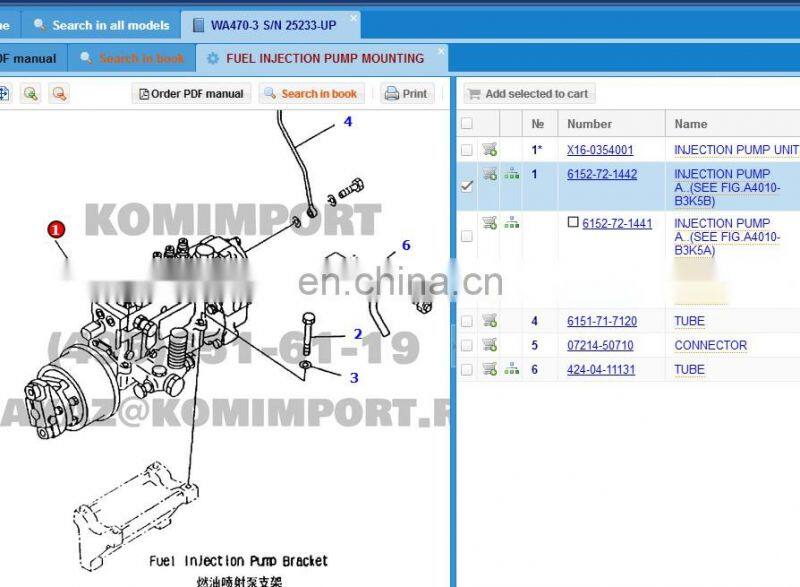
Task: Click the add-to-cart icon for part X16-0354001
Action: click(x=489, y=149)
